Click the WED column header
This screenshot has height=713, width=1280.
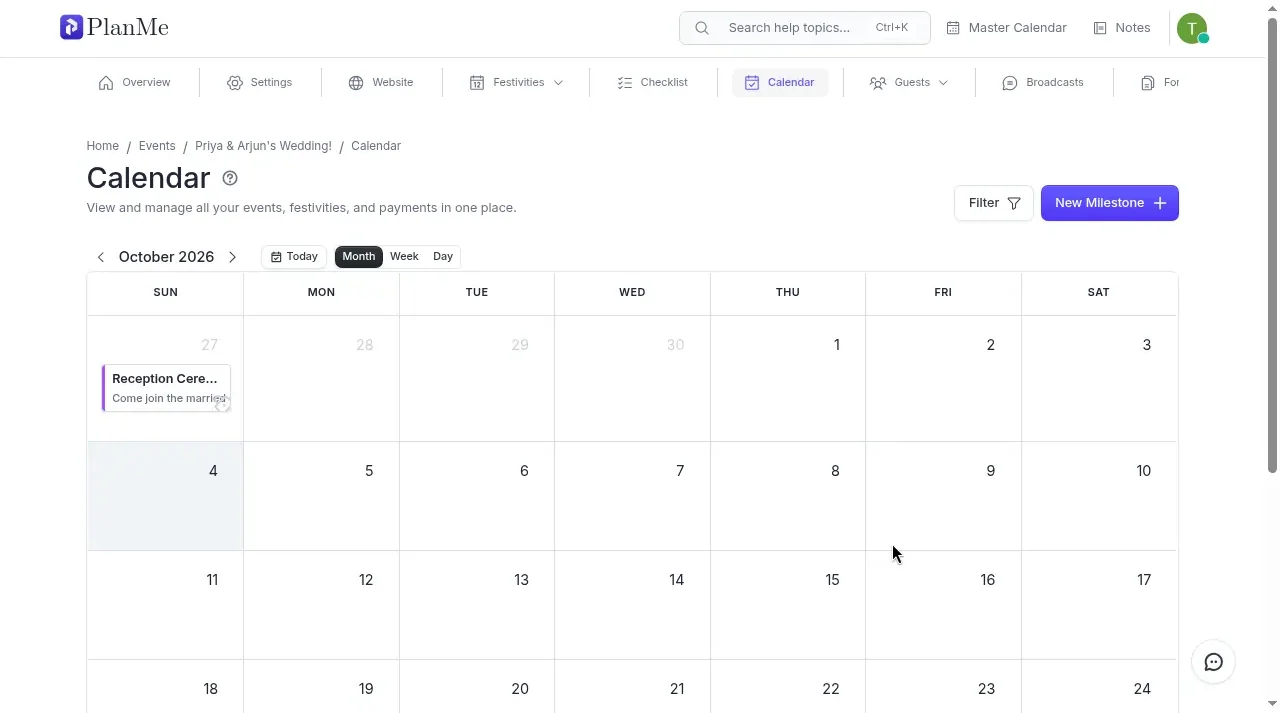632,293
